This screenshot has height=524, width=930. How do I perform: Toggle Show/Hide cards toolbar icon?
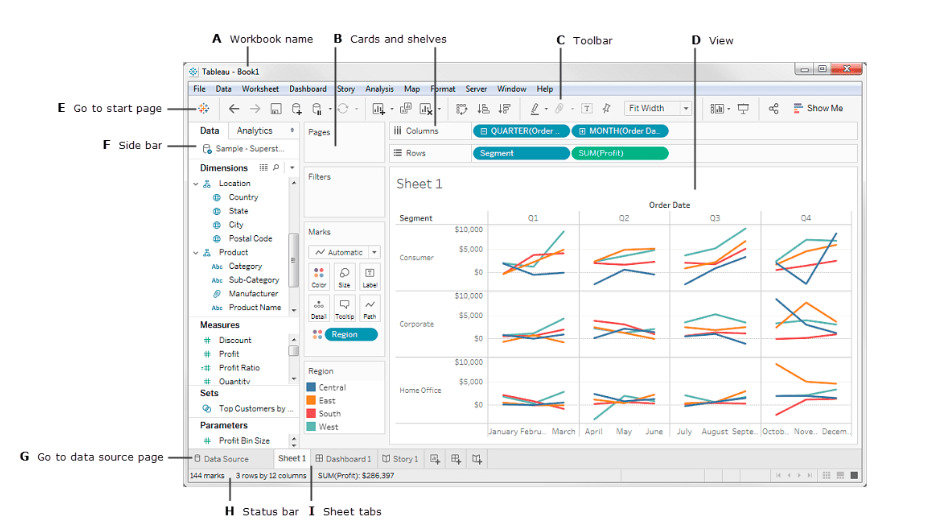click(717, 109)
